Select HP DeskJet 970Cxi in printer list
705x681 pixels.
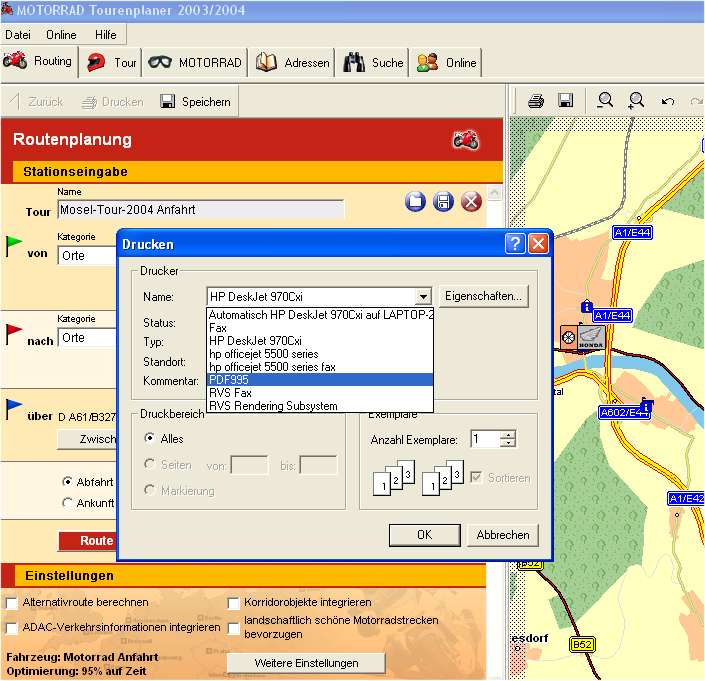320,341
